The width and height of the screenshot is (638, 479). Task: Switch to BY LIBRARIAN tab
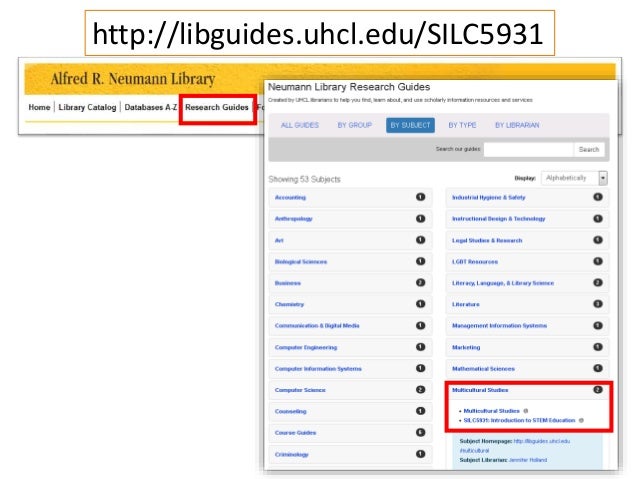(517, 125)
